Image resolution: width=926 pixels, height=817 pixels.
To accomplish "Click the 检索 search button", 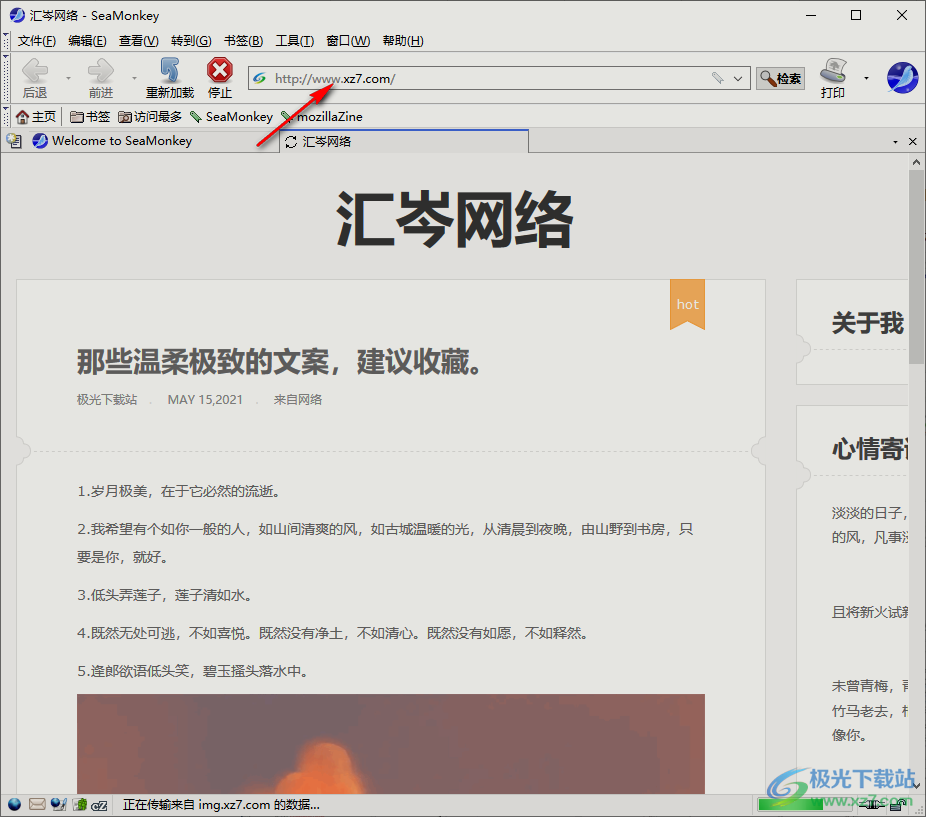I will (780, 78).
